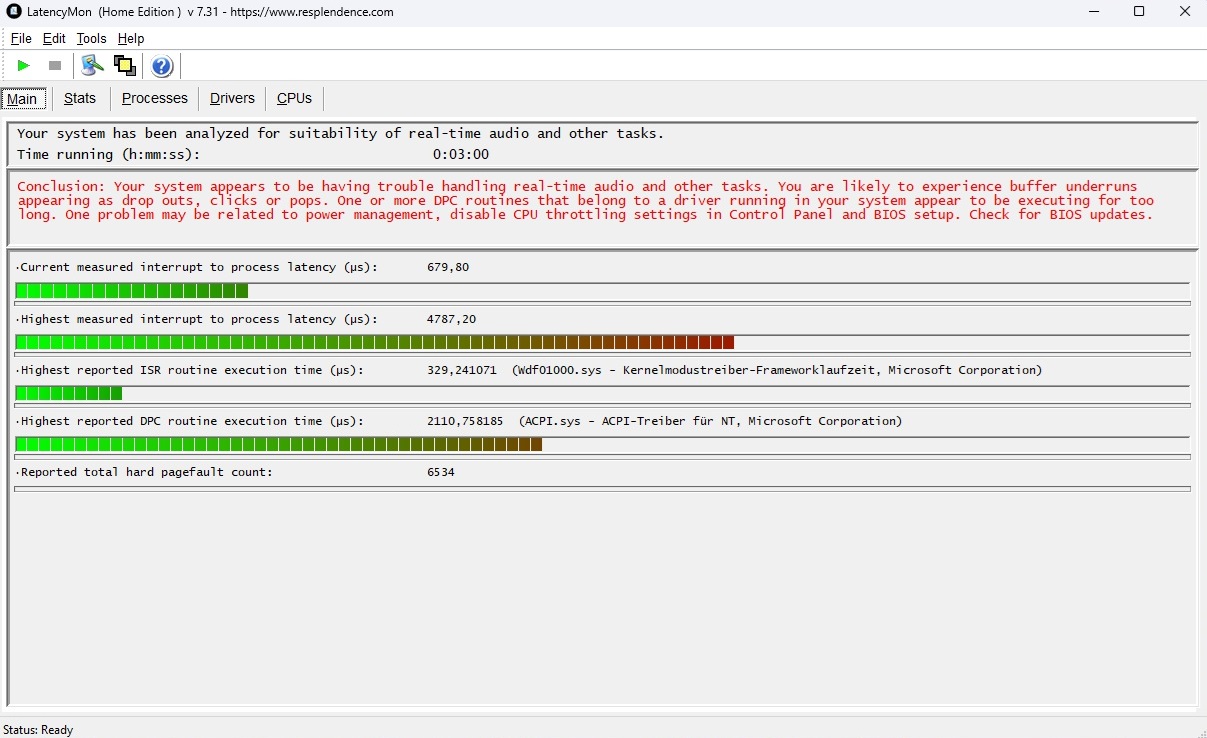Click the LatencyMon app icon in title bar

click(14, 12)
